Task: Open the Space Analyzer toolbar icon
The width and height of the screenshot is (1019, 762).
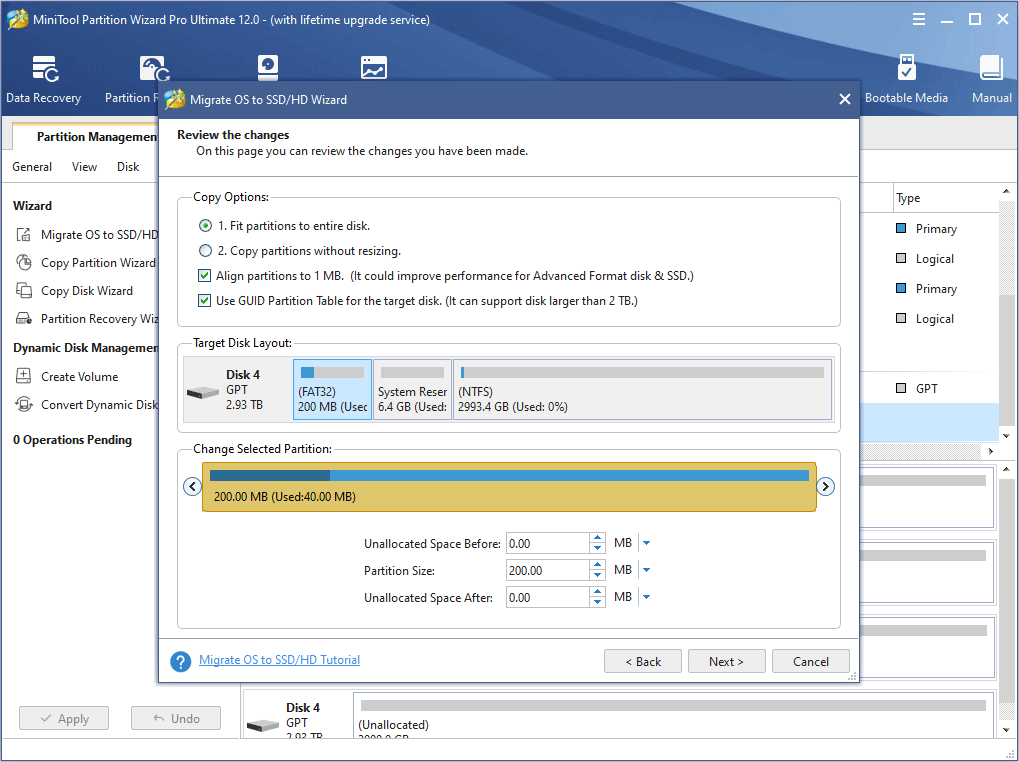Action: (x=374, y=68)
